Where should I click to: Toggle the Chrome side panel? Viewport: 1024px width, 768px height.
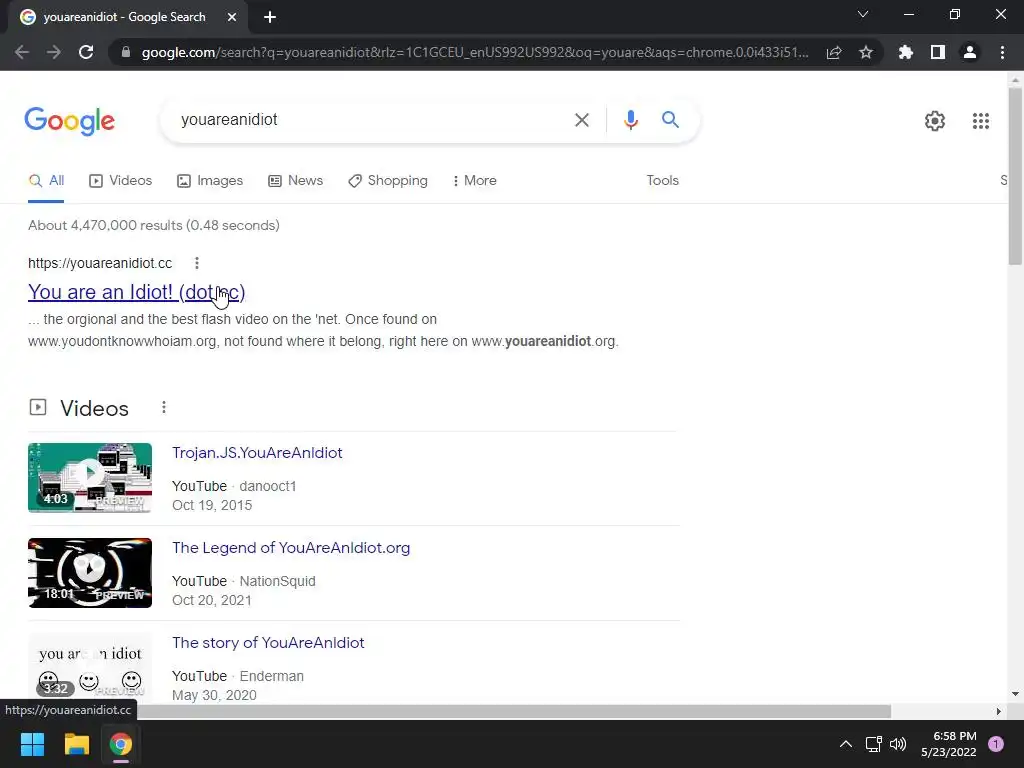(x=938, y=52)
